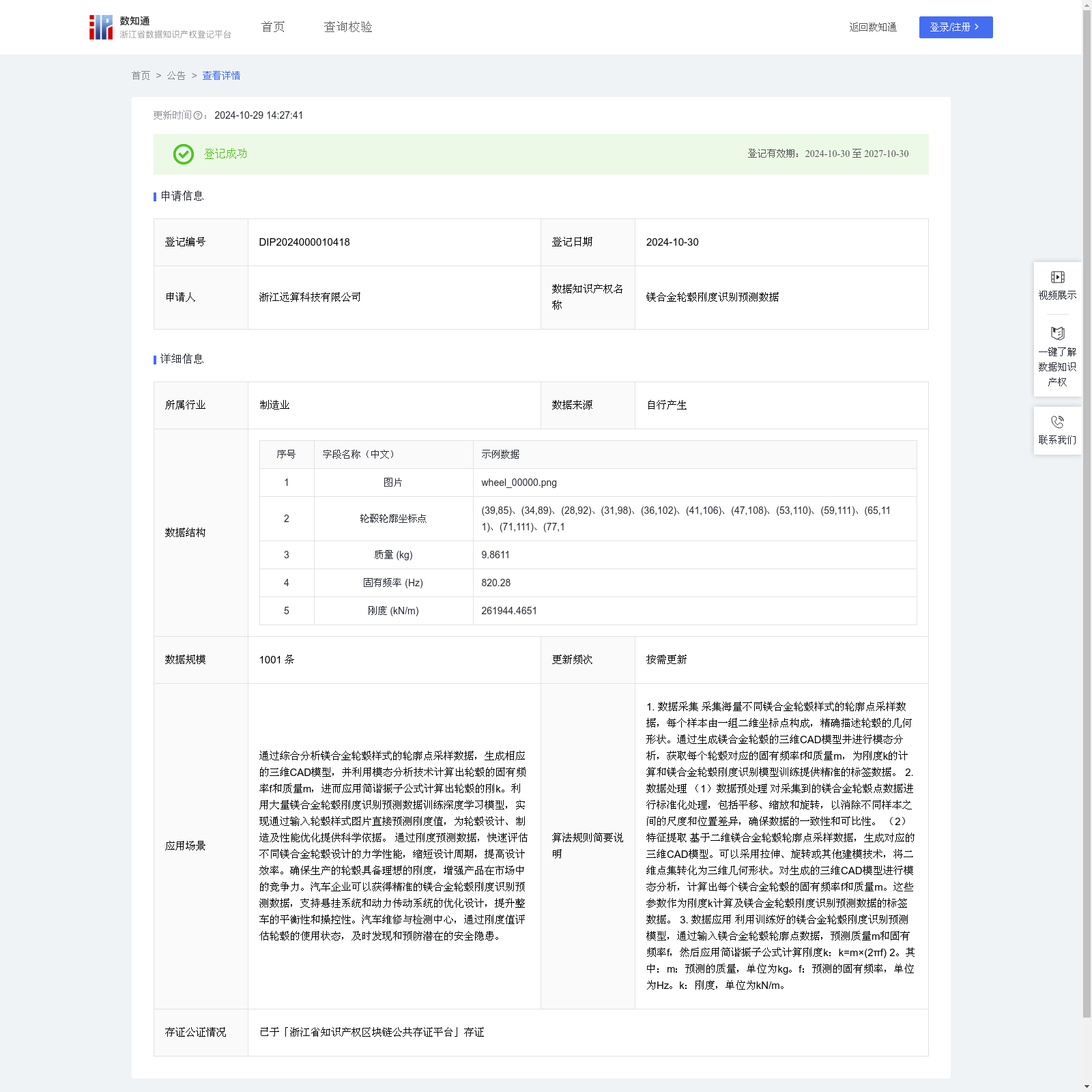Click the 返回数知通 link
Image resolution: width=1092 pixels, height=1092 pixels.
tap(873, 27)
